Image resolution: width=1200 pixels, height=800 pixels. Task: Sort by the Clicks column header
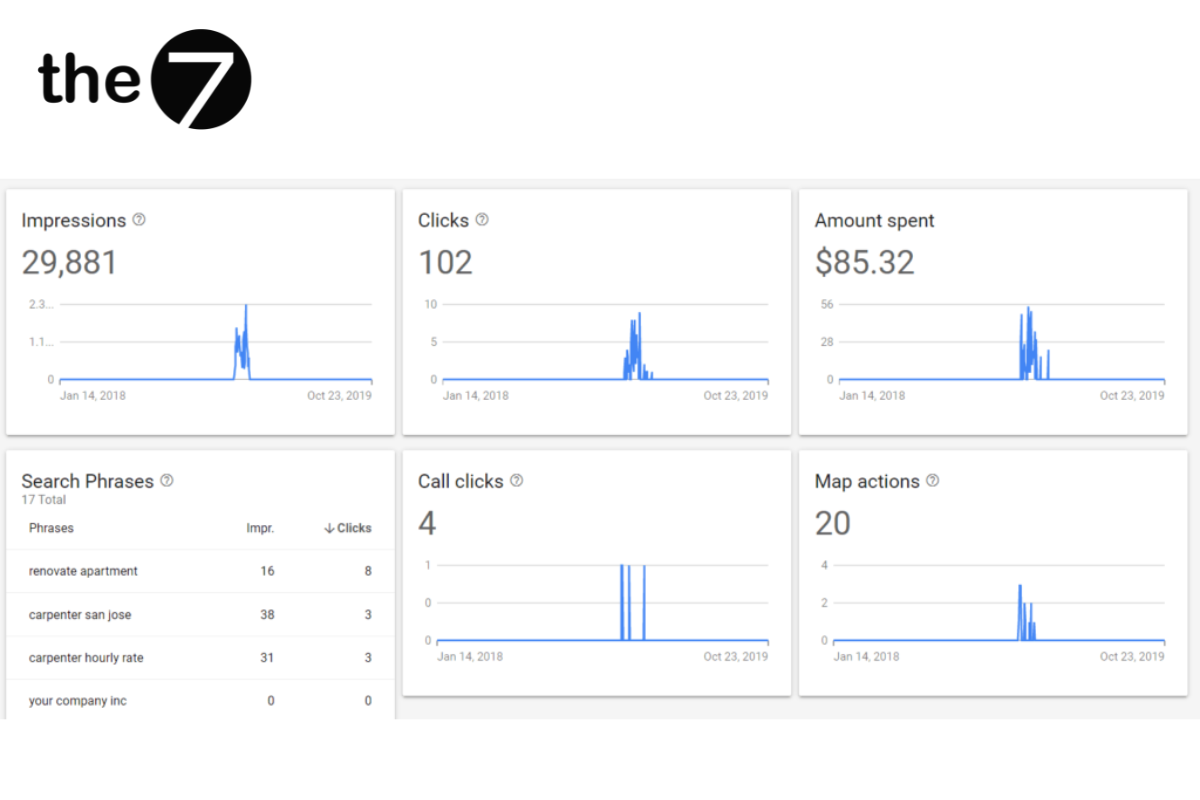pyautogui.click(x=348, y=528)
